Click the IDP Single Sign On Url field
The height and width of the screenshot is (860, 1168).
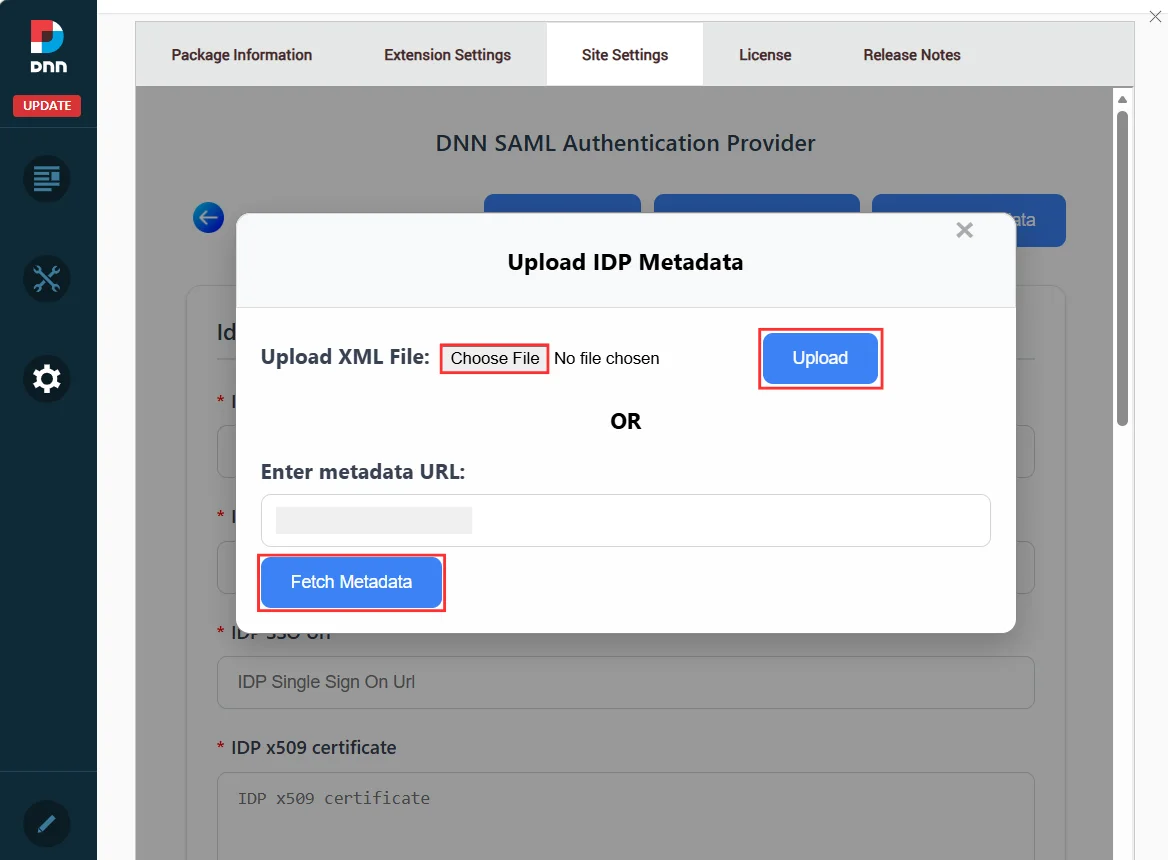point(626,682)
